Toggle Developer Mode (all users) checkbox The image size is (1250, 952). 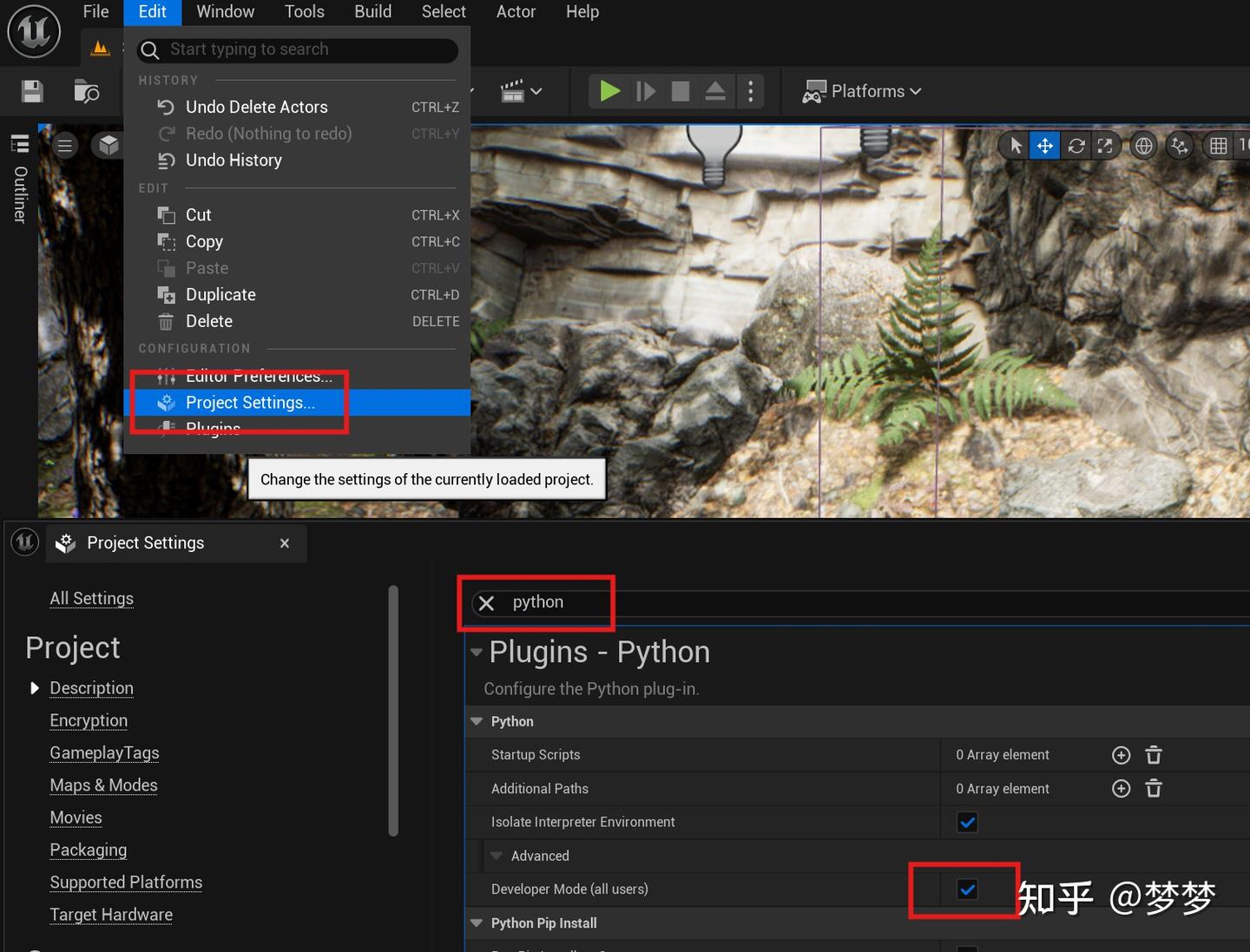point(967,890)
